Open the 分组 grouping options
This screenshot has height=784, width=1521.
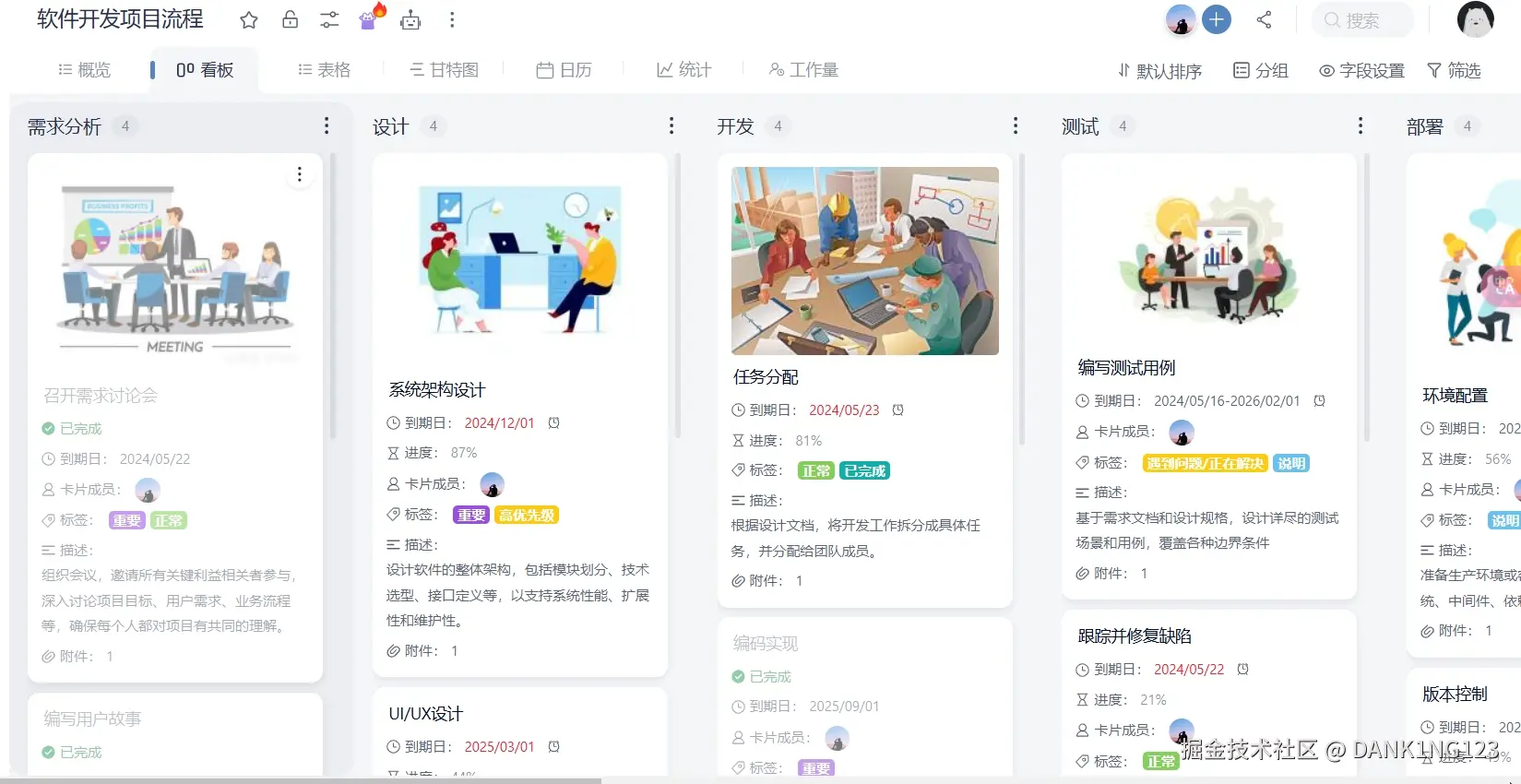coord(1261,70)
